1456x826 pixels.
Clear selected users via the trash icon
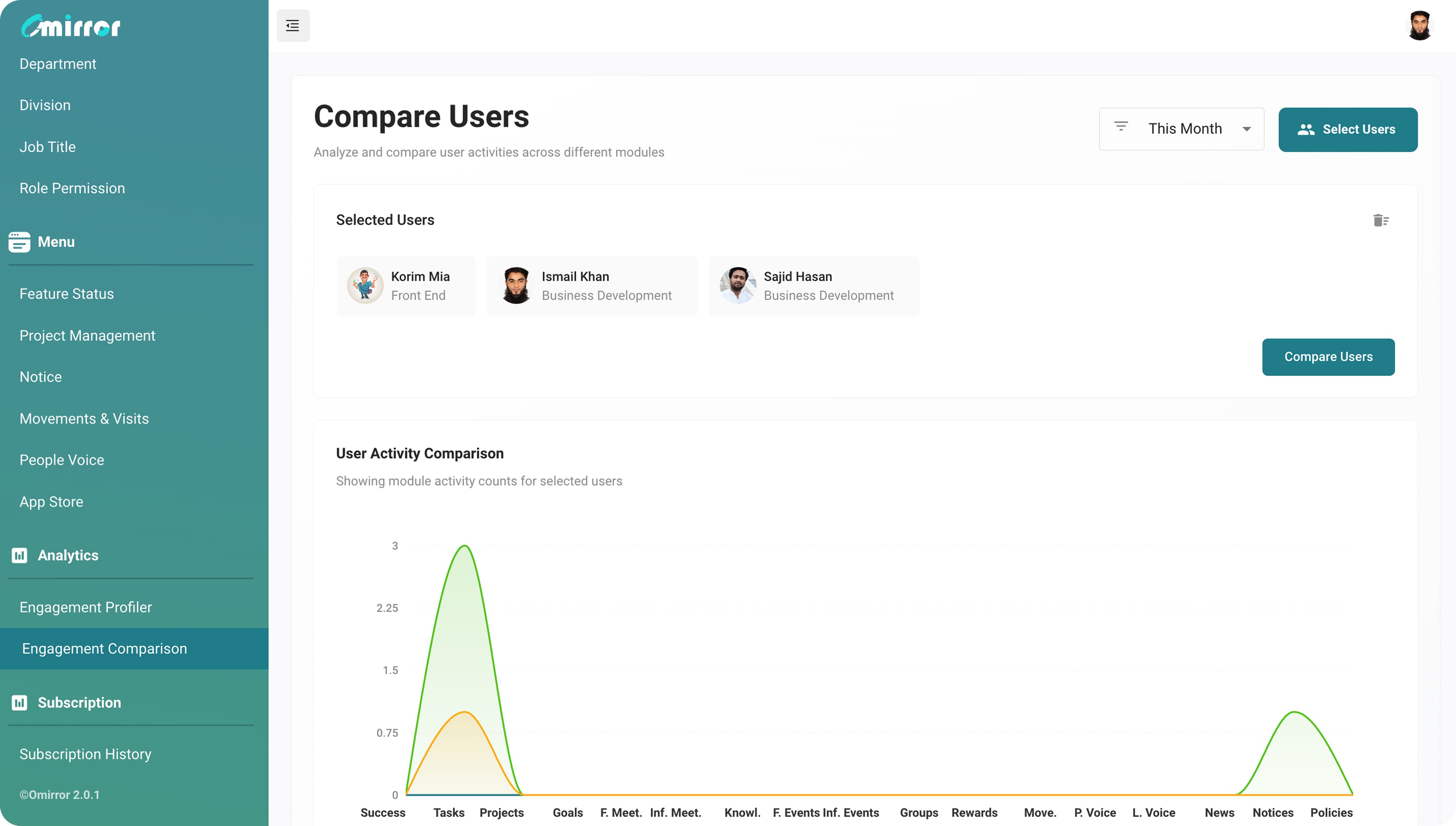1381,220
